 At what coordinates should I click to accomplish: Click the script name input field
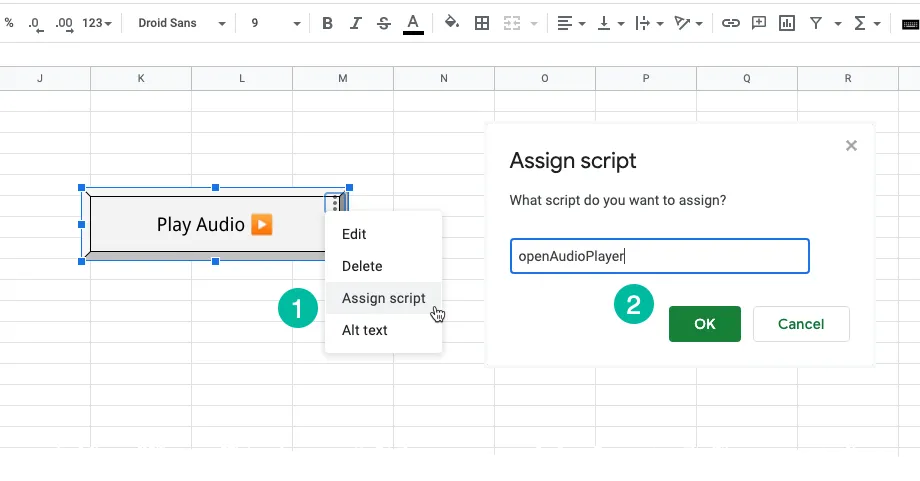[659, 256]
